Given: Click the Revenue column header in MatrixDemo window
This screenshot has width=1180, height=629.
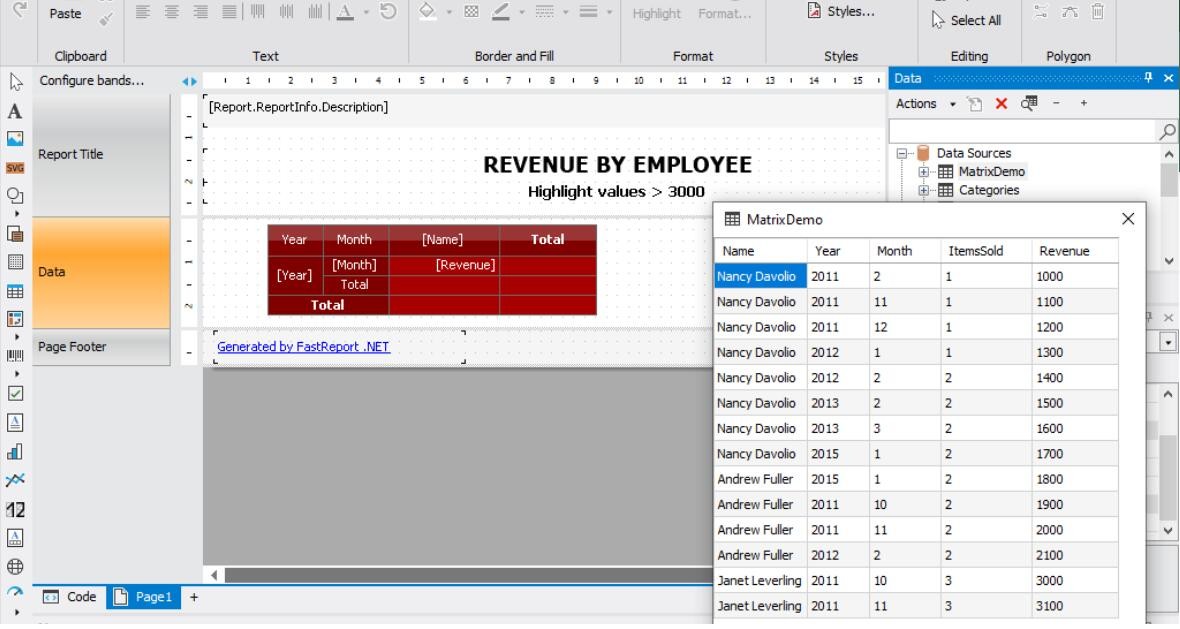Looking at the screenshot, I should point(1075,251).
